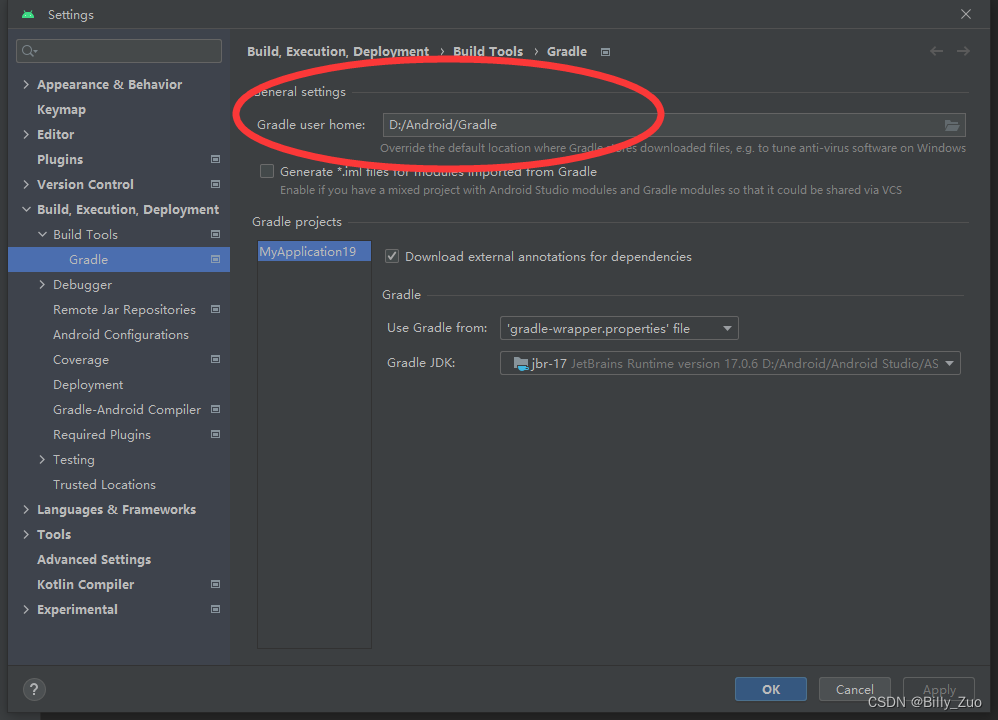Click the project-level marker icon beside the Gradle breadcrumb
This screenshot has width=998, height=720.
click(x=605, y=52)
